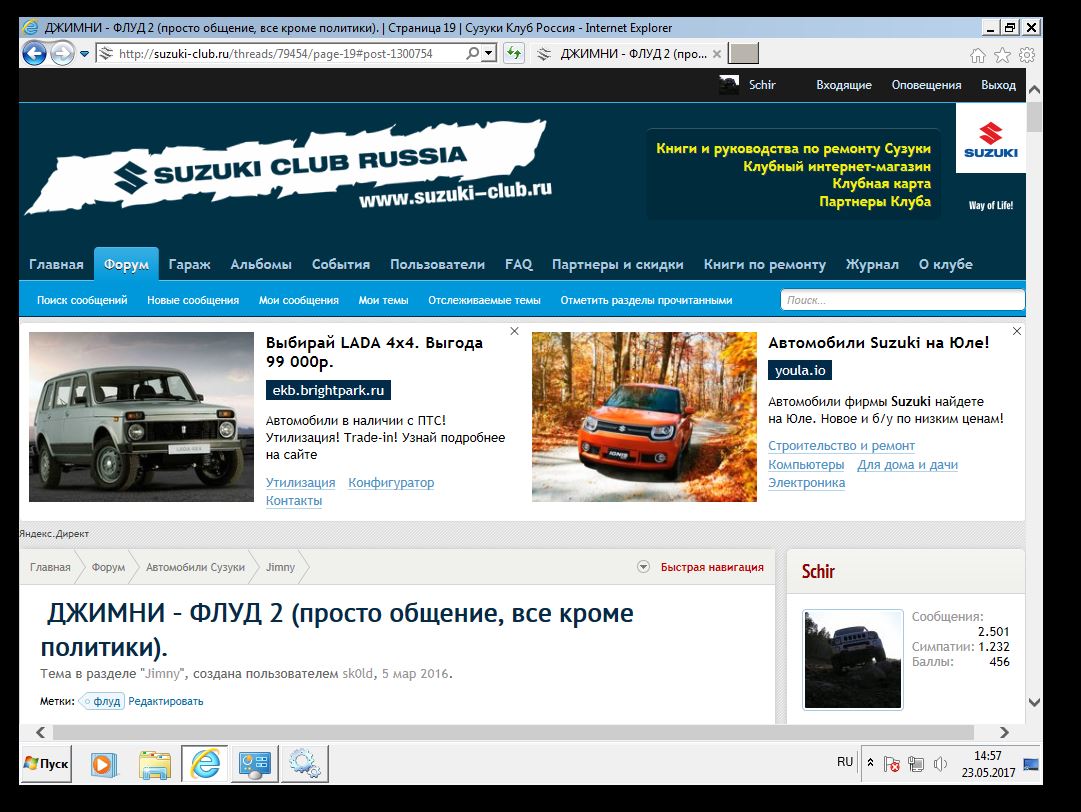Follow the ekb.brightpark.ru ad link
The image size is (1081, 812).
[328, 390]
